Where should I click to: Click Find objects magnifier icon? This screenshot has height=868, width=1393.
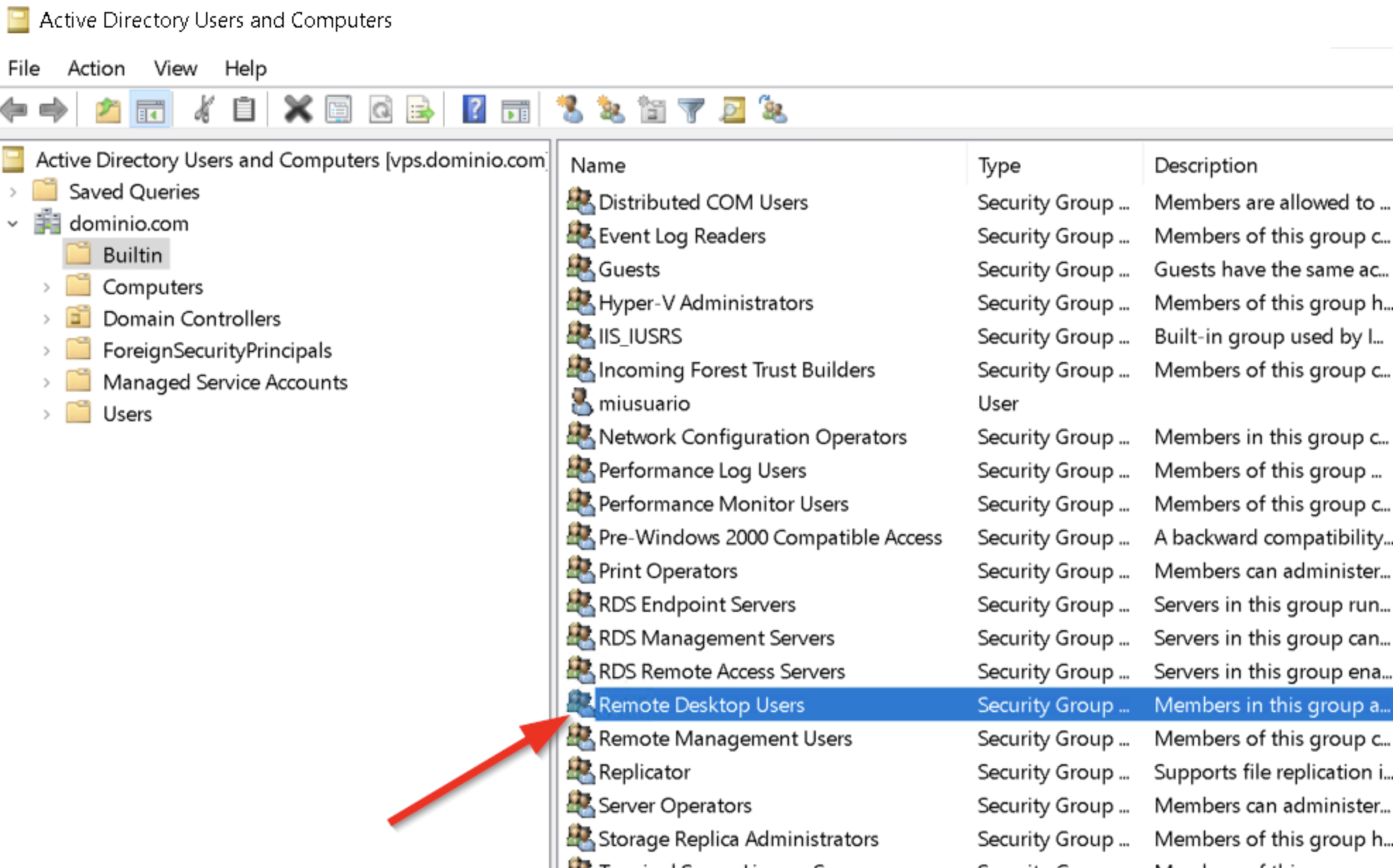pyautogui.click(x=732, y=110)
